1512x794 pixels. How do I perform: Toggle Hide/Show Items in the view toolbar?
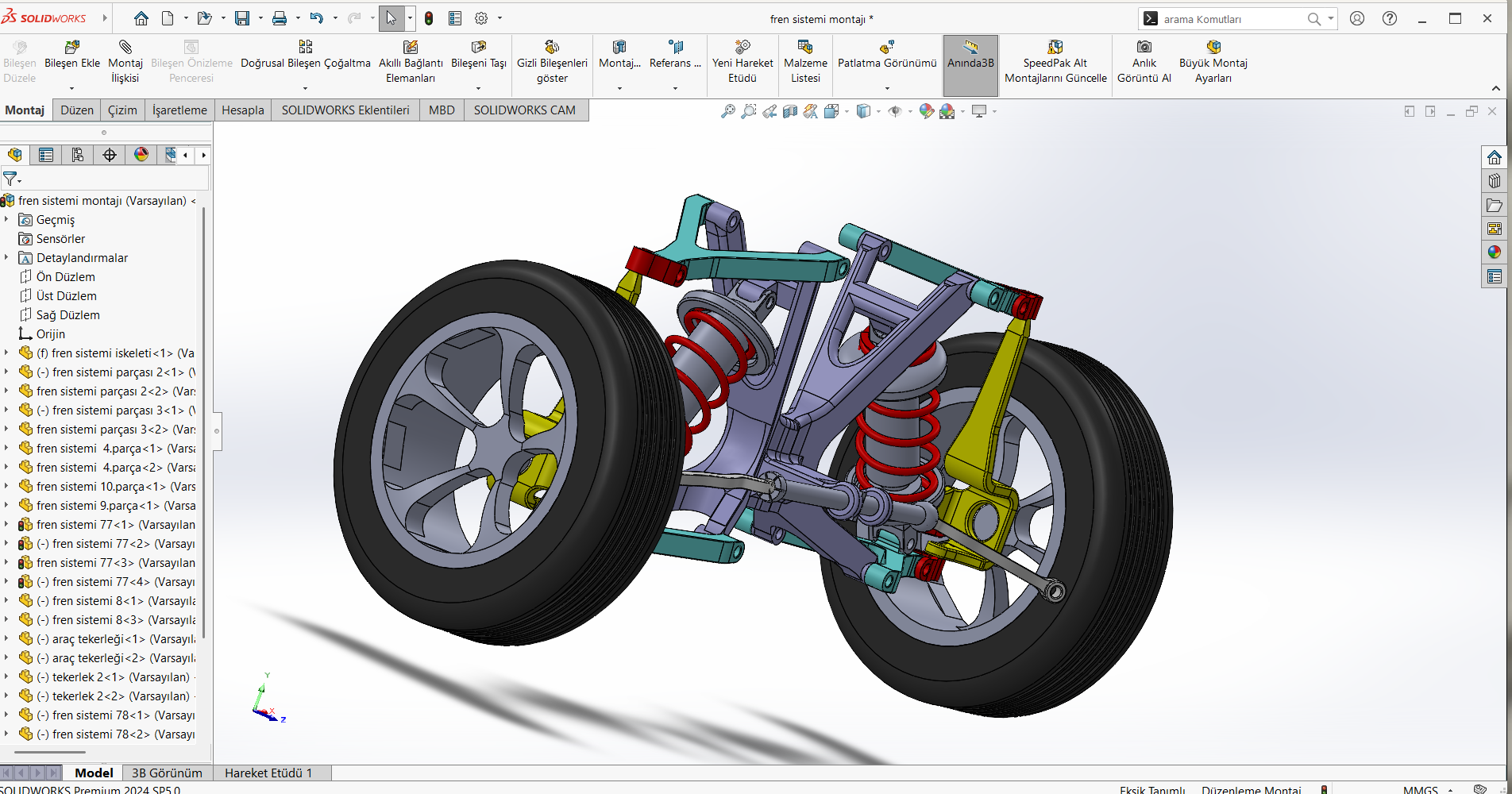pyautogui.click(x=895, y=111)
